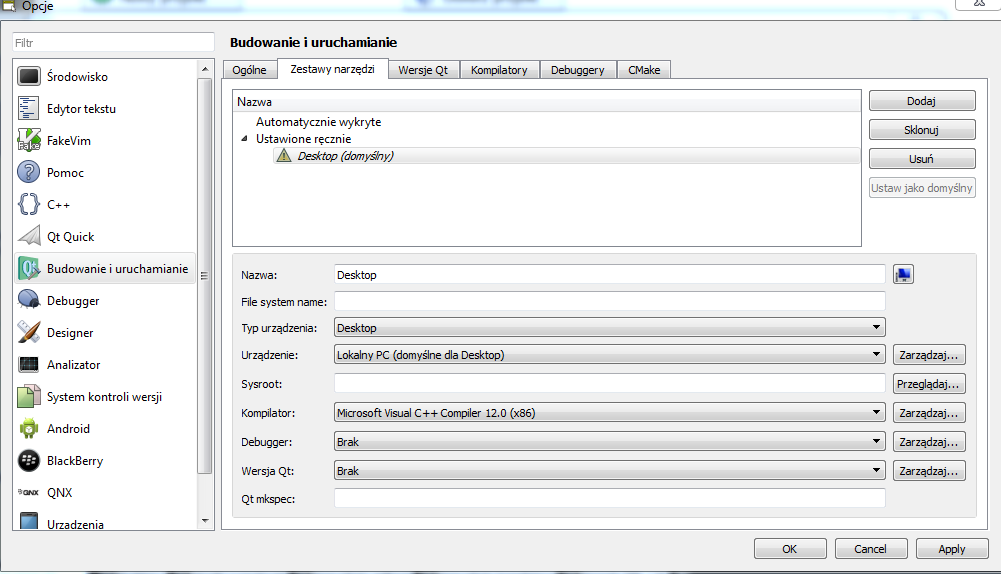The height and width of the screenshot is (574, 1001).
Task: Collapse the Ustawione ręcznie tree node
Action: pos(245,139)
